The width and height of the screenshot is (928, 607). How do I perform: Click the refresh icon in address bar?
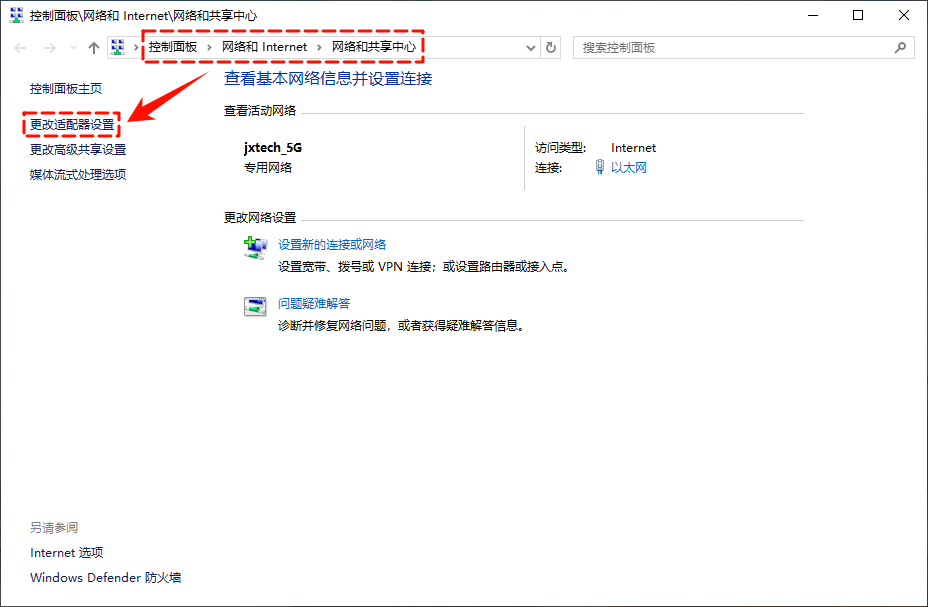554,47
